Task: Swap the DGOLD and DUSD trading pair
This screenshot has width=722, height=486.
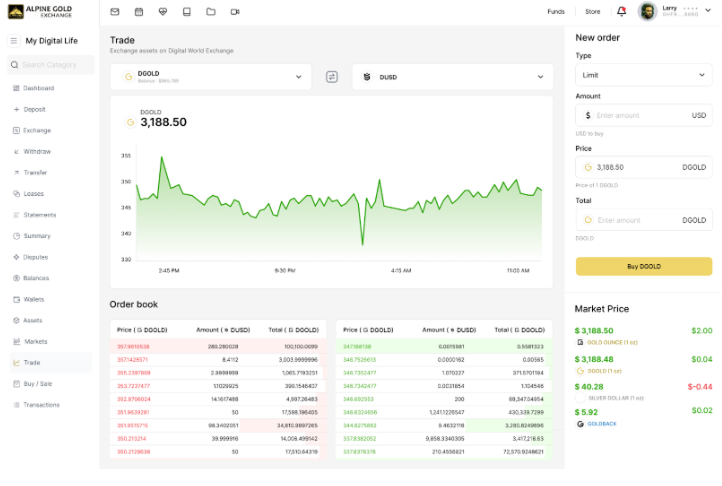Action: [332, 76]
